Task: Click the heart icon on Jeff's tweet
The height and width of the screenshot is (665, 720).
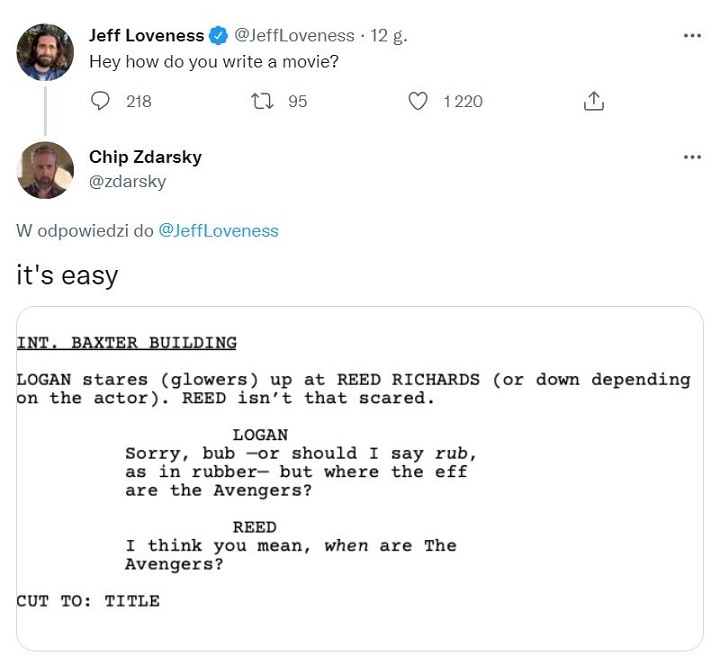Action: click(419, 101)
